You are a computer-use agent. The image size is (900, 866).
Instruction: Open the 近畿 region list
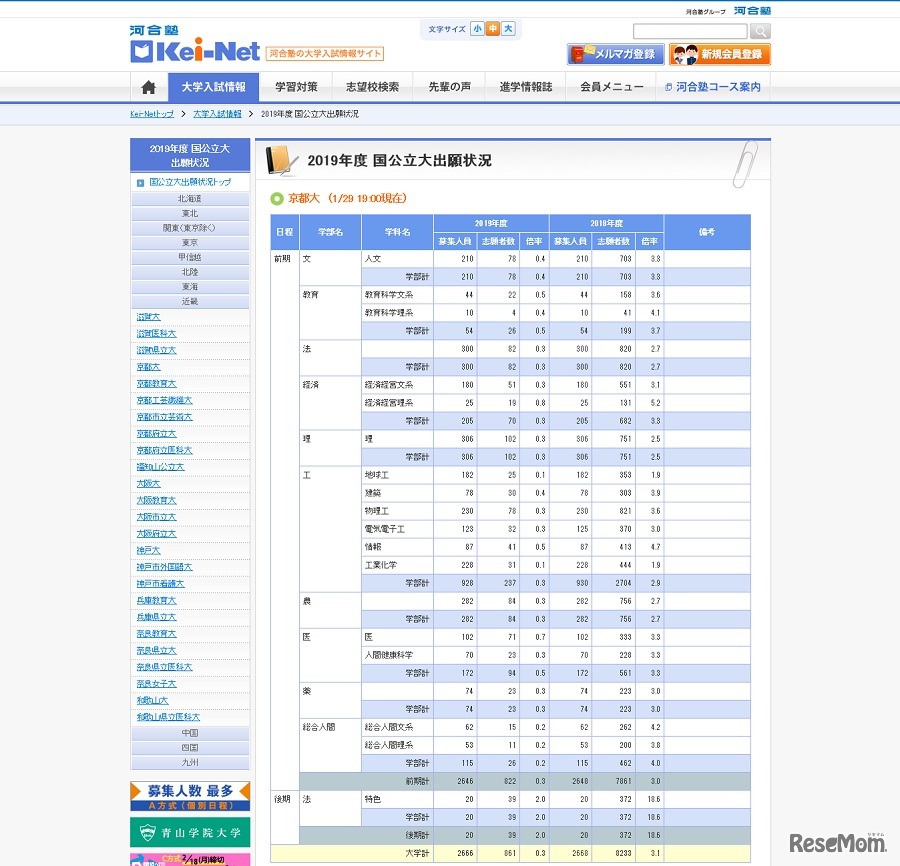coord(189,300)
